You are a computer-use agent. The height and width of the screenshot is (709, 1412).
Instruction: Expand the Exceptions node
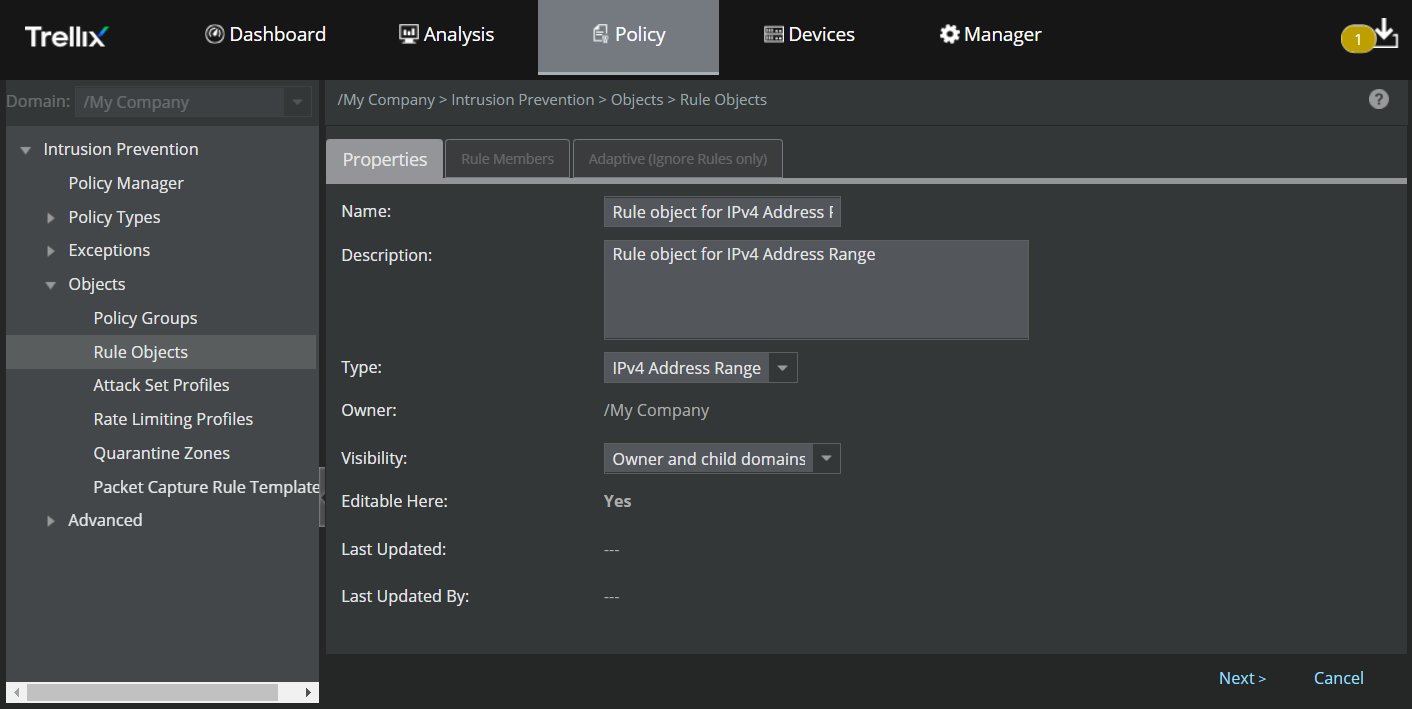click(51, 251)
